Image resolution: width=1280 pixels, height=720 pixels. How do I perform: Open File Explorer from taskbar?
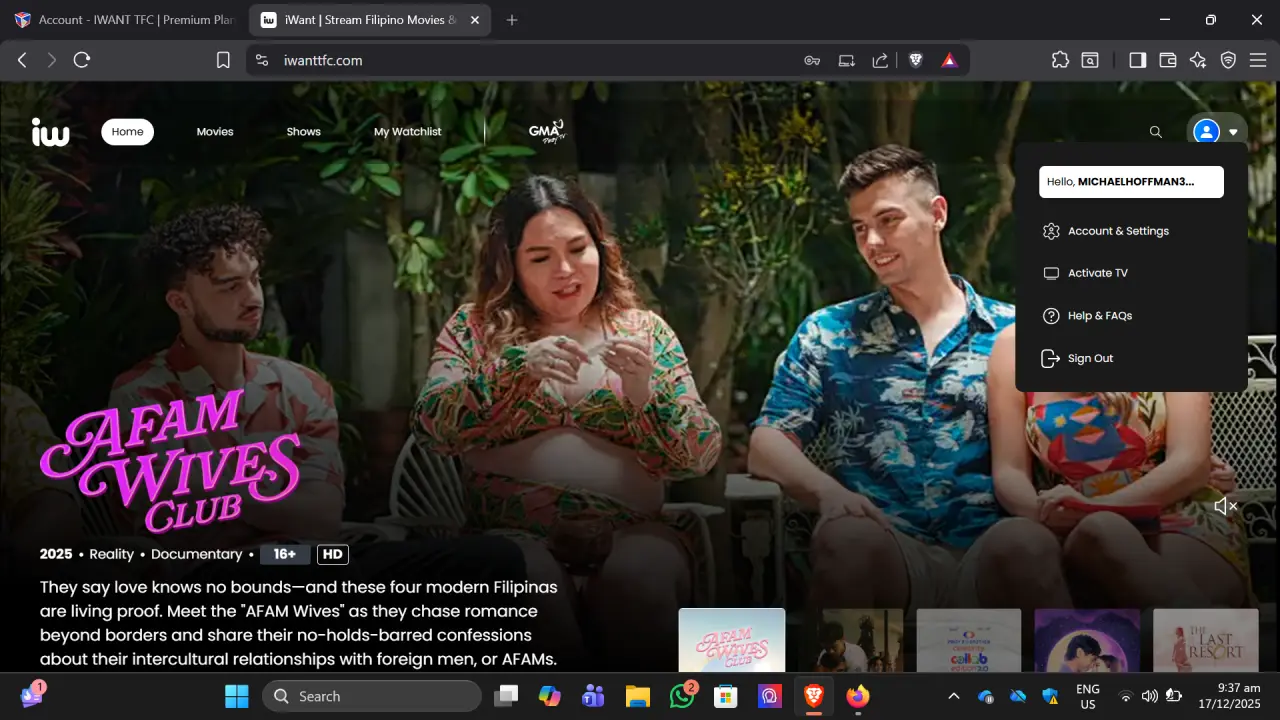point(638,696)
